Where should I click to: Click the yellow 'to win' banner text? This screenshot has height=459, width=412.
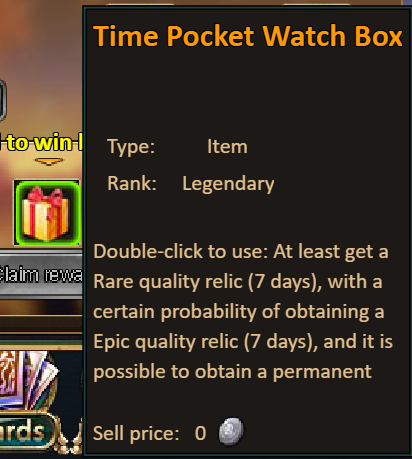pos(42,143)
